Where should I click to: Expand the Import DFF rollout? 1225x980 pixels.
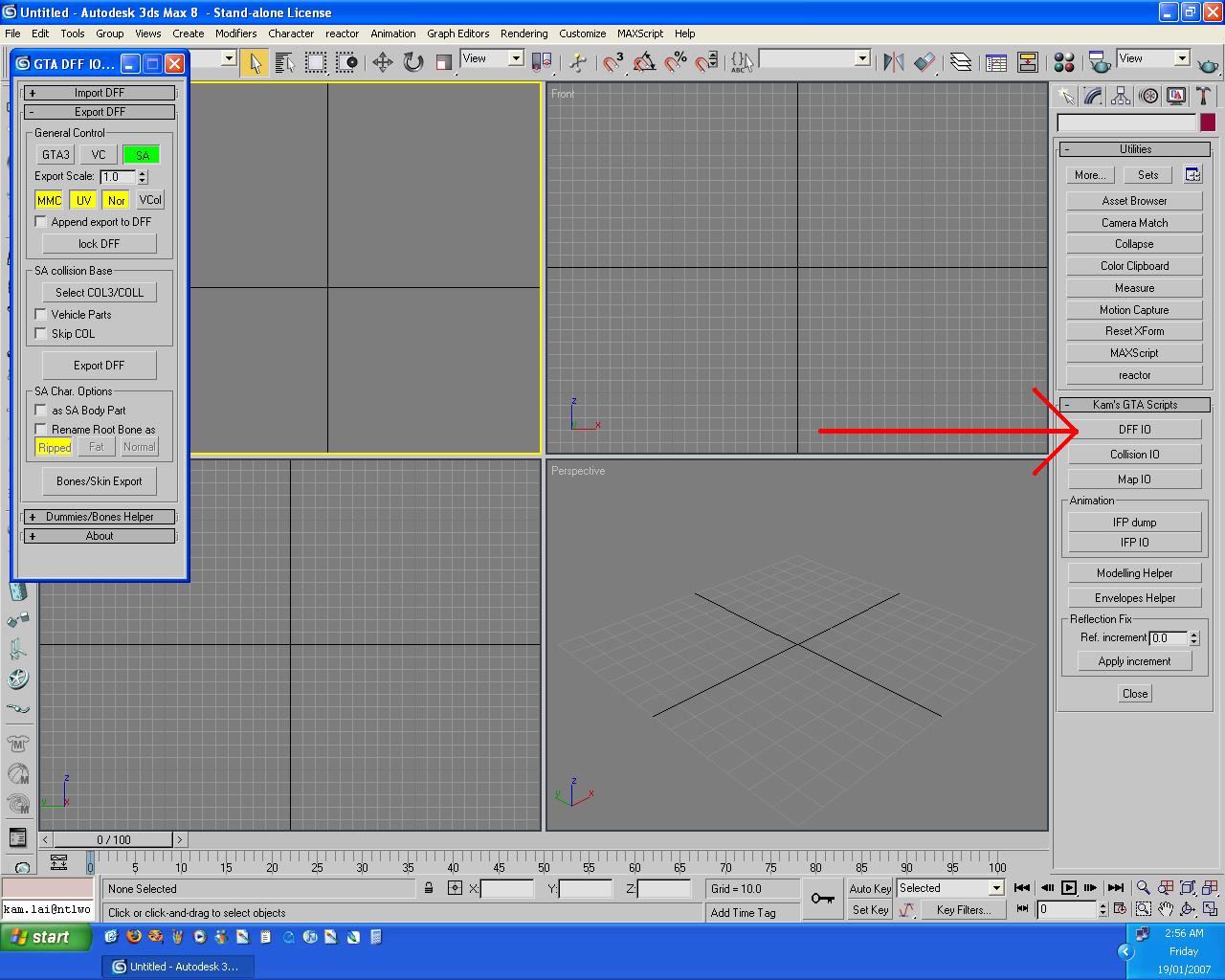click(x=100, y=93)
